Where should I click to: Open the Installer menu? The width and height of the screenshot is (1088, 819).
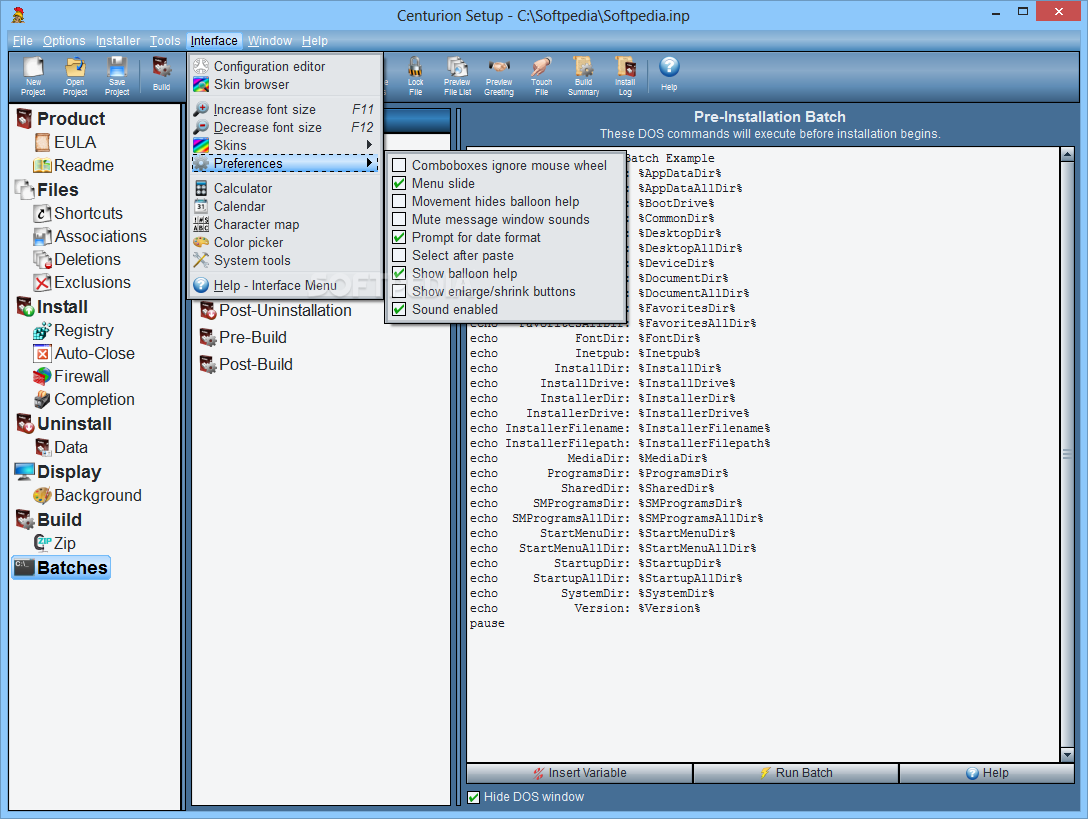(x=118, y=41)
